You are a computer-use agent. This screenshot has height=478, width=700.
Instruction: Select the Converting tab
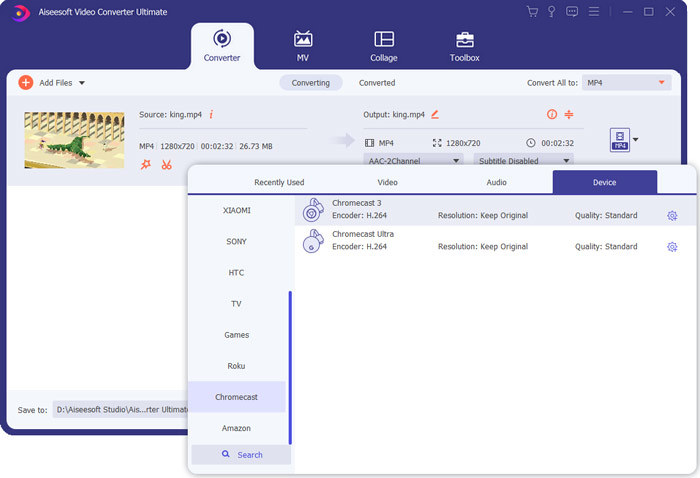pyautogui.click(x=311, y=83)
